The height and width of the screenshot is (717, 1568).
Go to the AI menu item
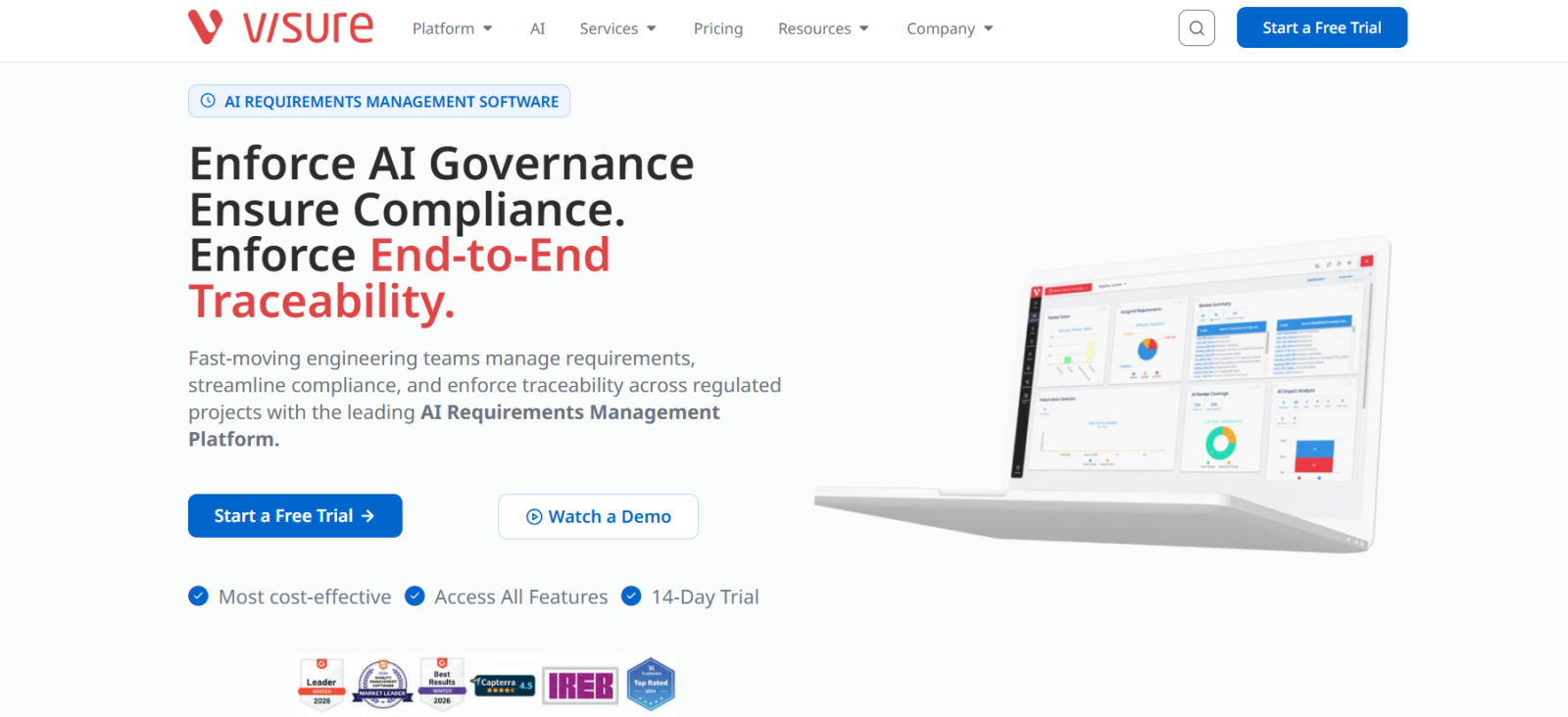[x=537, y=28]
